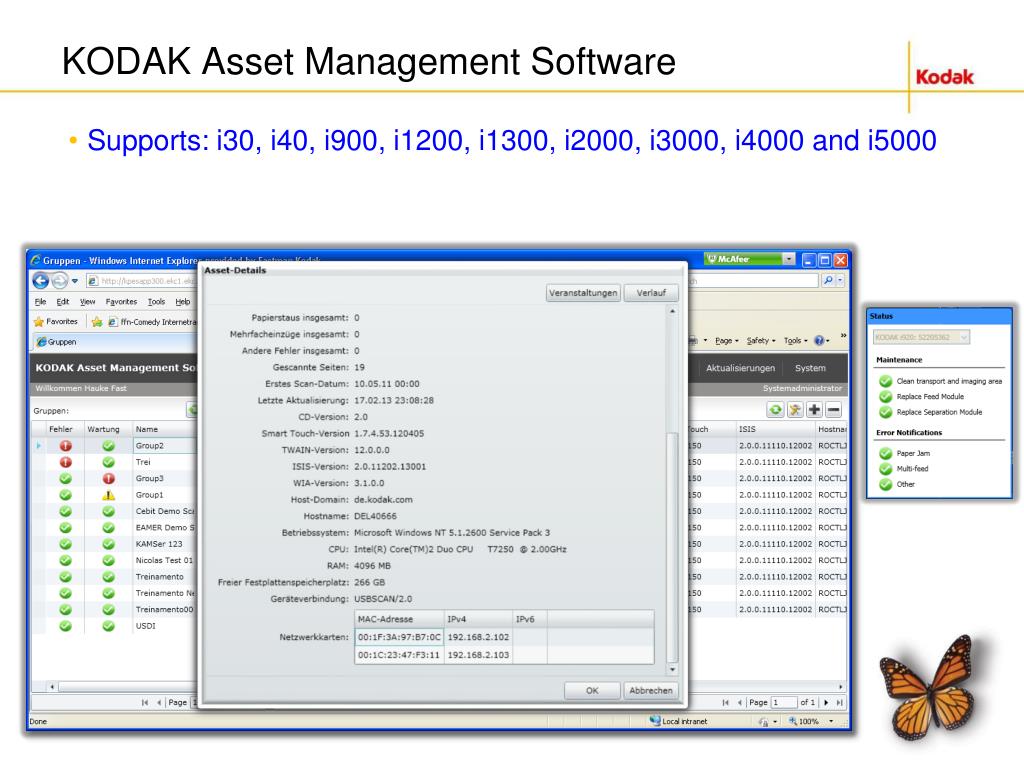Click the yellow edit group icon

pyautogui.click(x=795, y=409)
